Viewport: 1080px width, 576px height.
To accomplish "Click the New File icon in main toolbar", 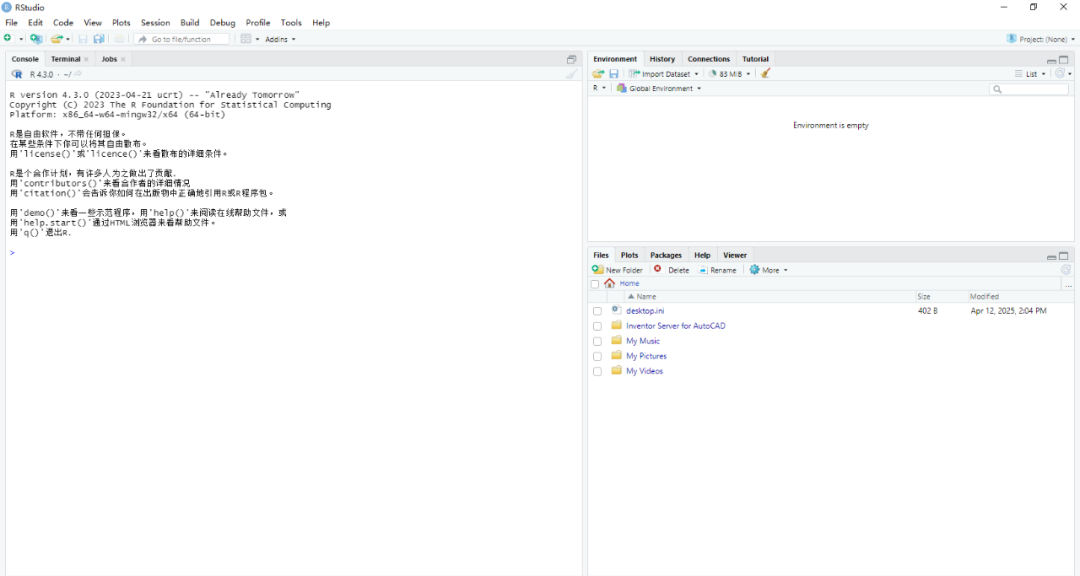I will click(8, 39).
